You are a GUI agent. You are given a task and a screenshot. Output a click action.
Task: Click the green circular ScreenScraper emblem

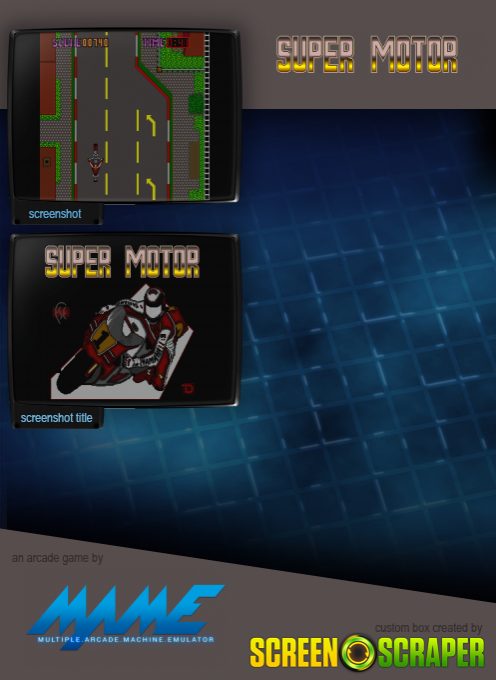[358, 653]
